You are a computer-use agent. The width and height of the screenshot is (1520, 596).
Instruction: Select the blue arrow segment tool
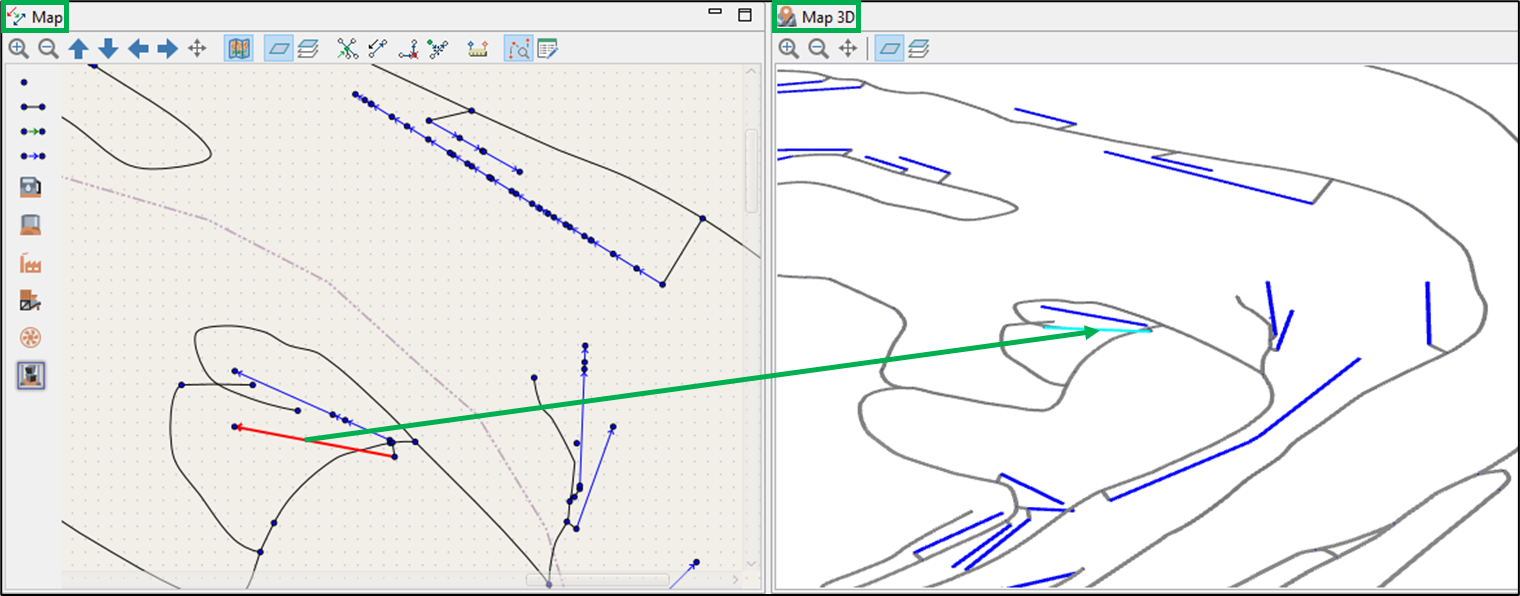coord(32,156)
